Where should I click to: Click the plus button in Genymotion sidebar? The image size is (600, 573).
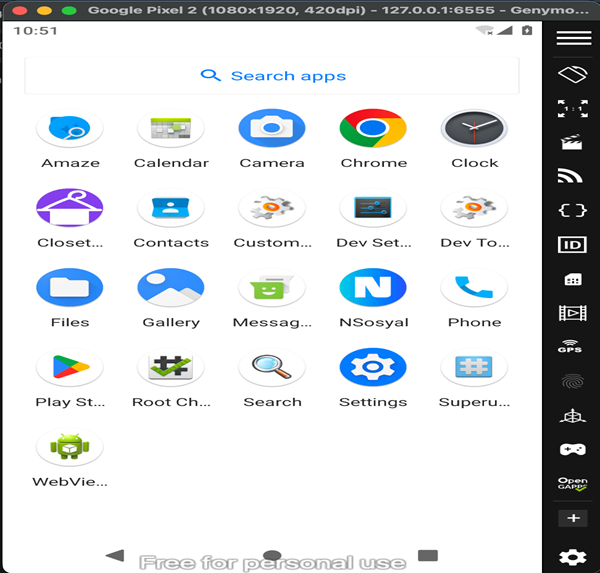[573, 518]
